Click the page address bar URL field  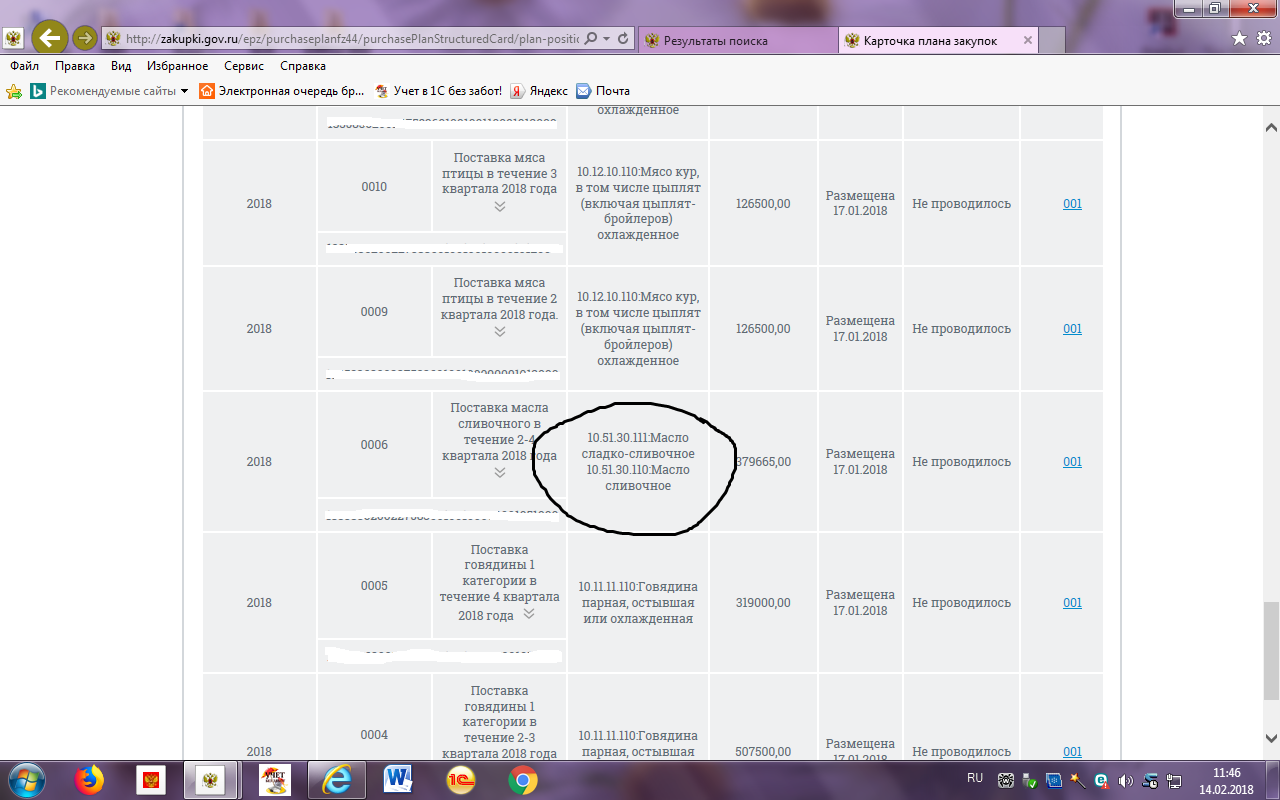tap(350, 39)
